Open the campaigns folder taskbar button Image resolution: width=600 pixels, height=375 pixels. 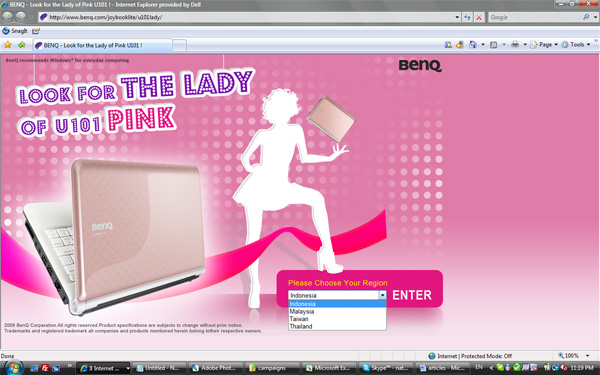[x=273, y=368]
